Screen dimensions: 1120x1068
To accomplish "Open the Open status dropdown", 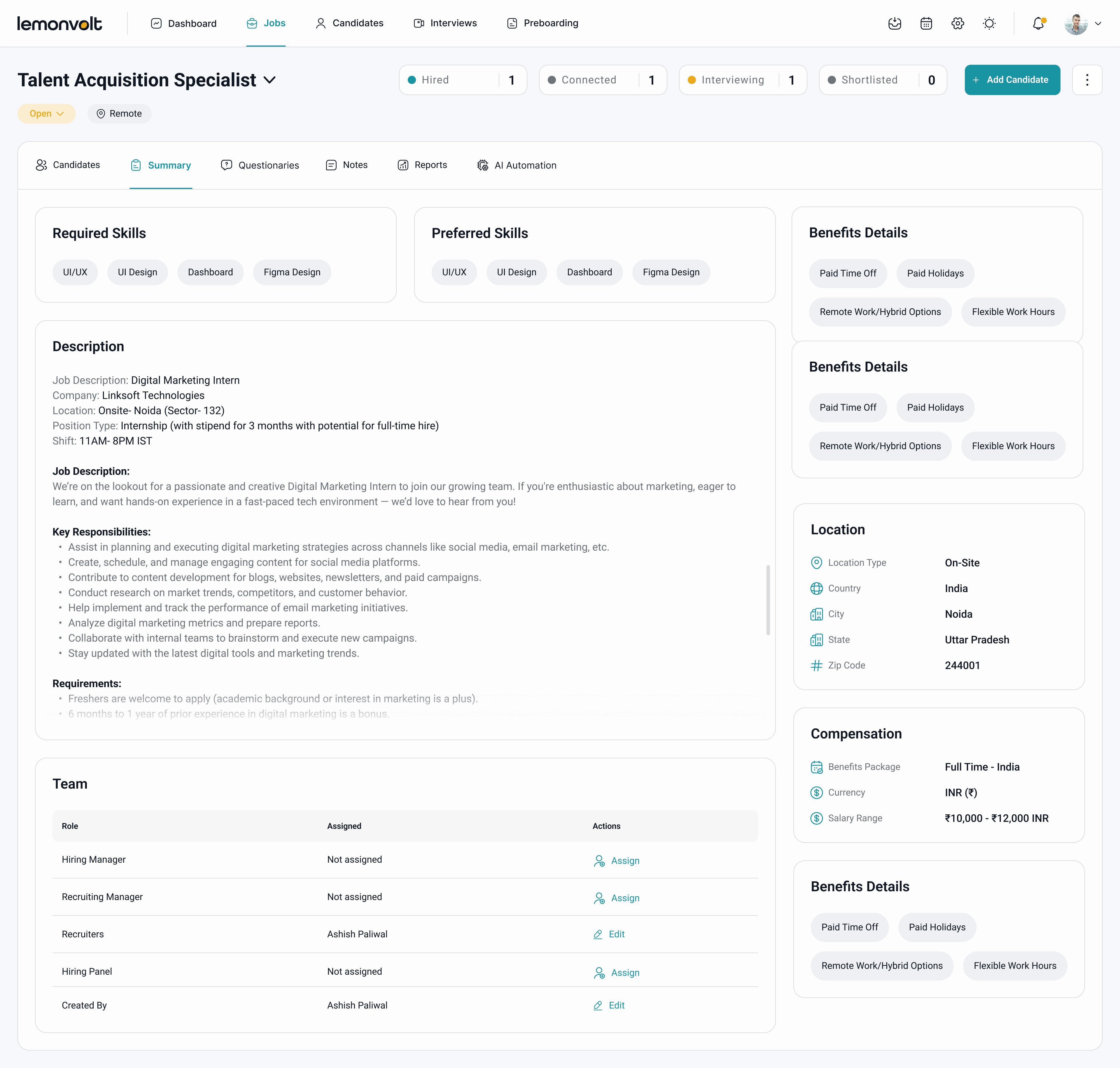I will point(46,114).
